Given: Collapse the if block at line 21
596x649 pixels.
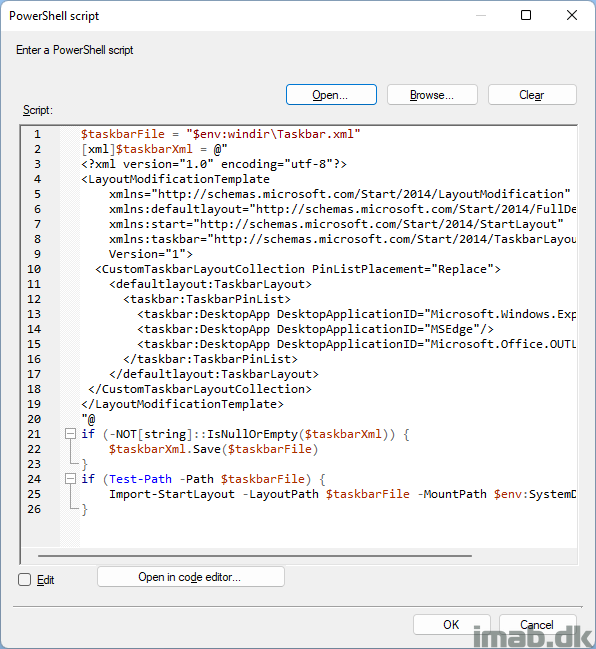Looking at the screenshot, I should 71,434.
